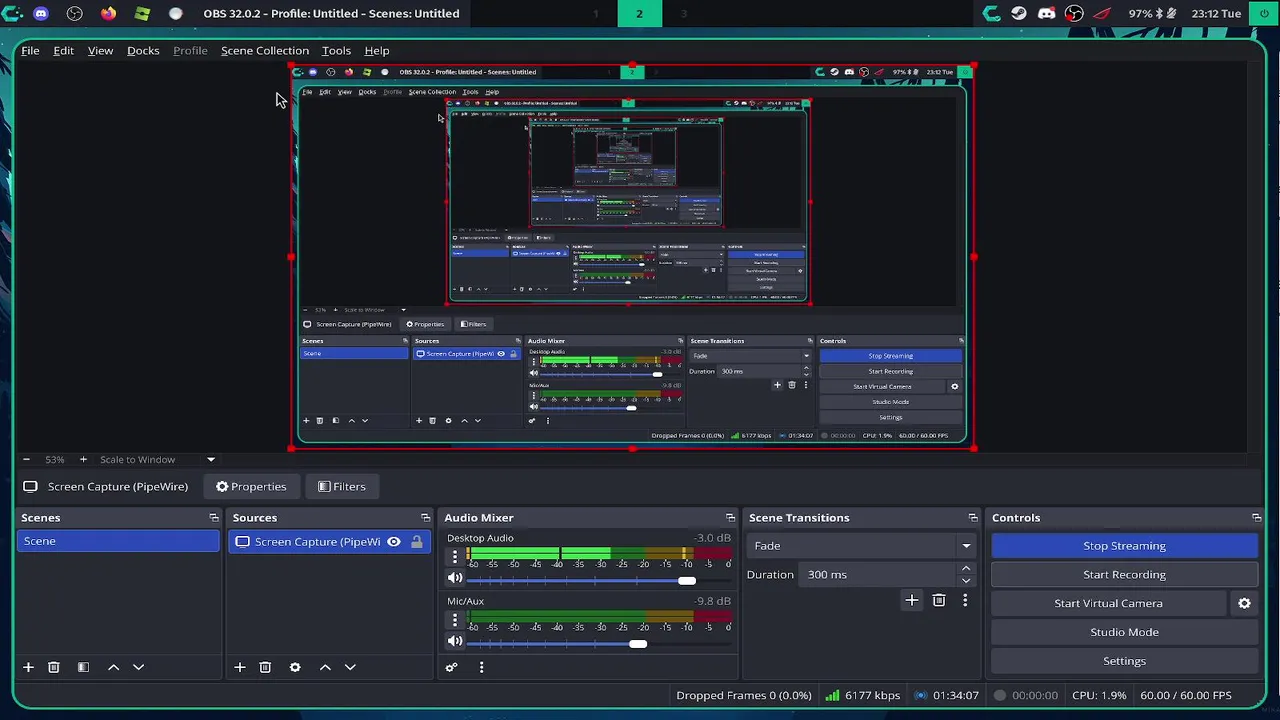Mute Mic/Aux speaker button
1280x720 pixels.
[455, 641]
